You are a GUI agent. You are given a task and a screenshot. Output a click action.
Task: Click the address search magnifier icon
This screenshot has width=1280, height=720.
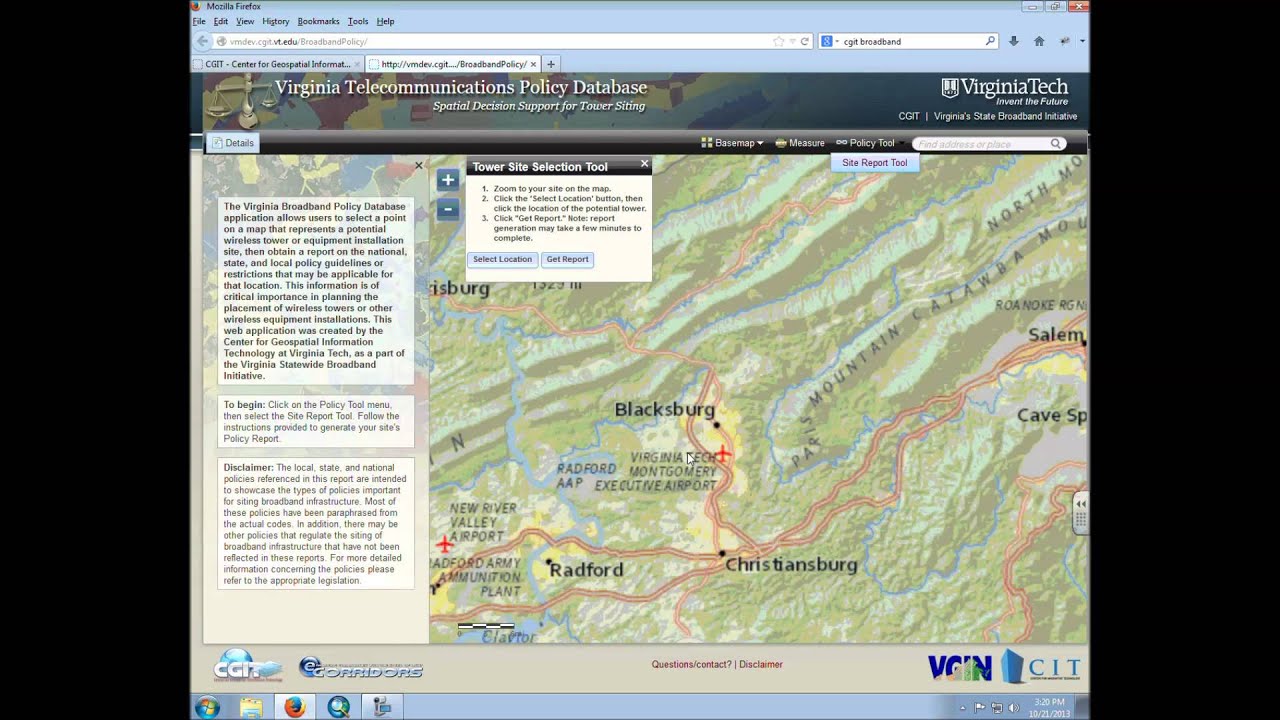(1055, 144)
